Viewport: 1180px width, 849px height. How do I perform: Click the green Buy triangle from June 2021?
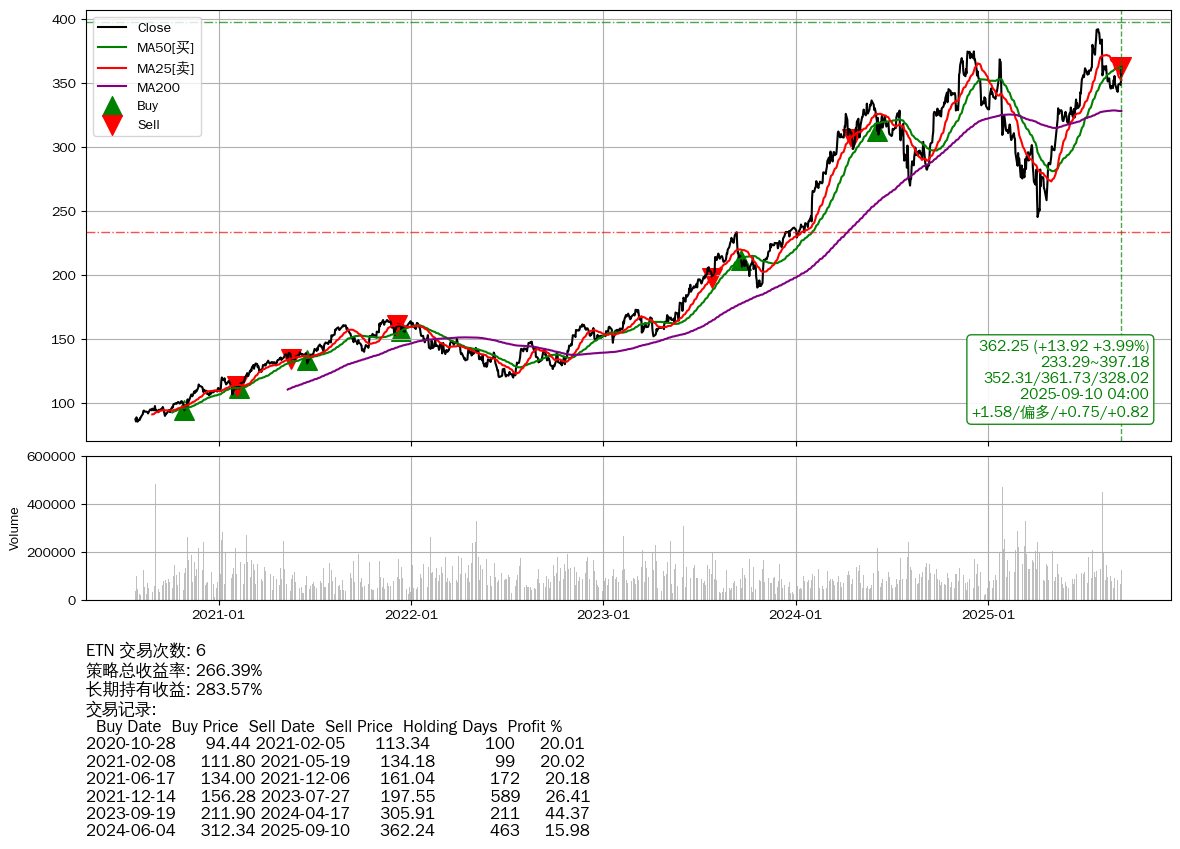(x=307, y=360)
